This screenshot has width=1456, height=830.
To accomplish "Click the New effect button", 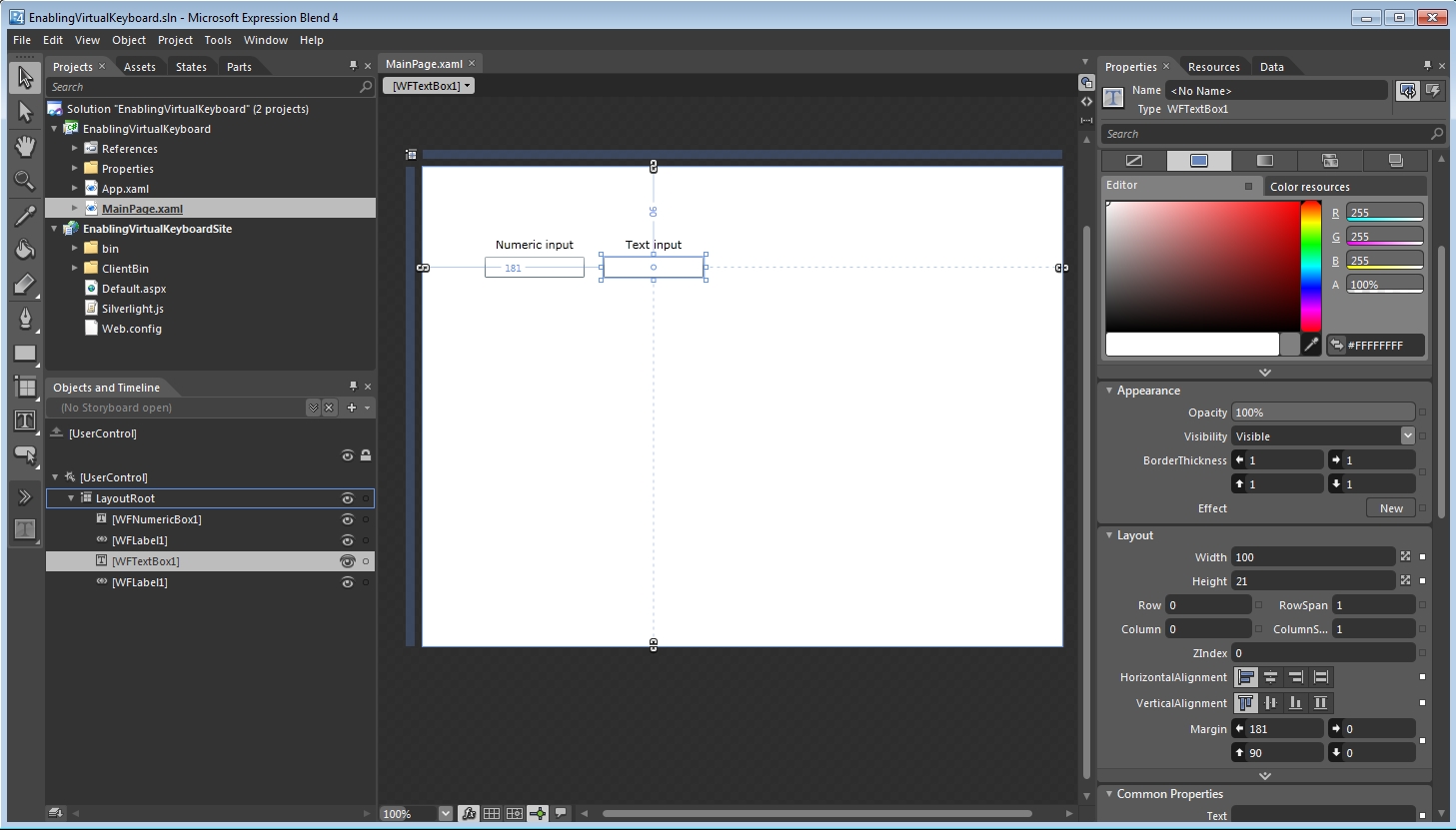I will pos(1390,508).
